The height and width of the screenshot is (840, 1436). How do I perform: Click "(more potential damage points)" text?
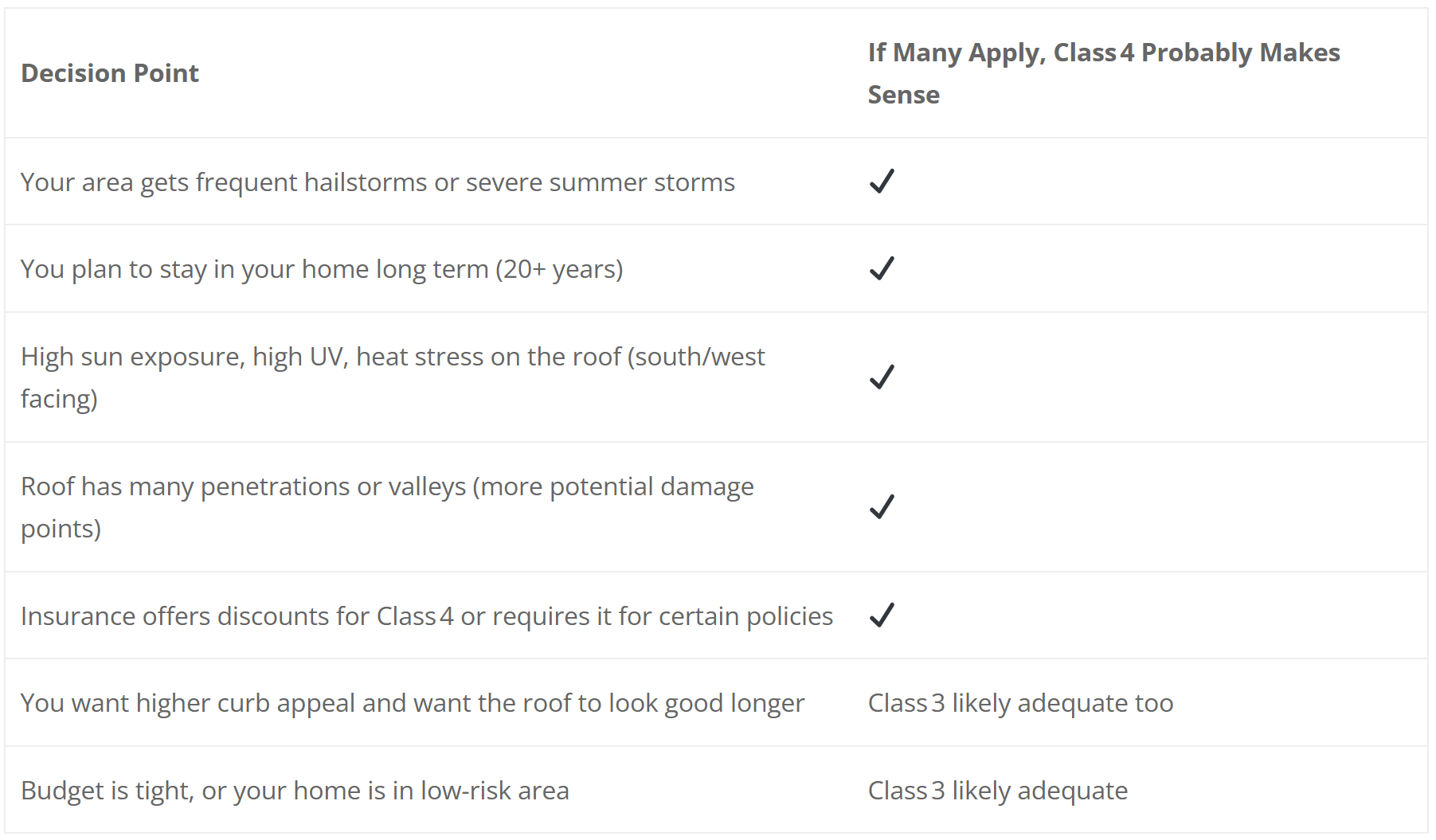613,487
